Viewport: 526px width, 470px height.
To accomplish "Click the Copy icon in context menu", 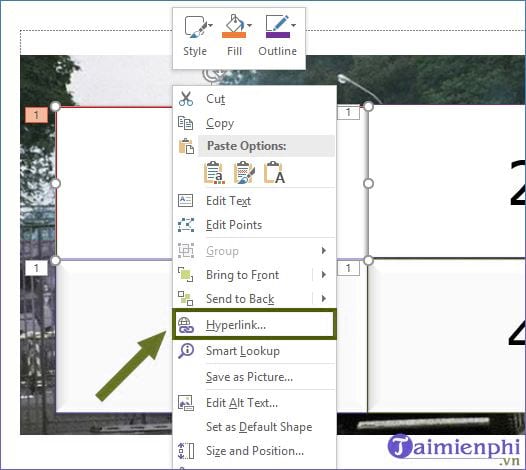I will [186, 123].
